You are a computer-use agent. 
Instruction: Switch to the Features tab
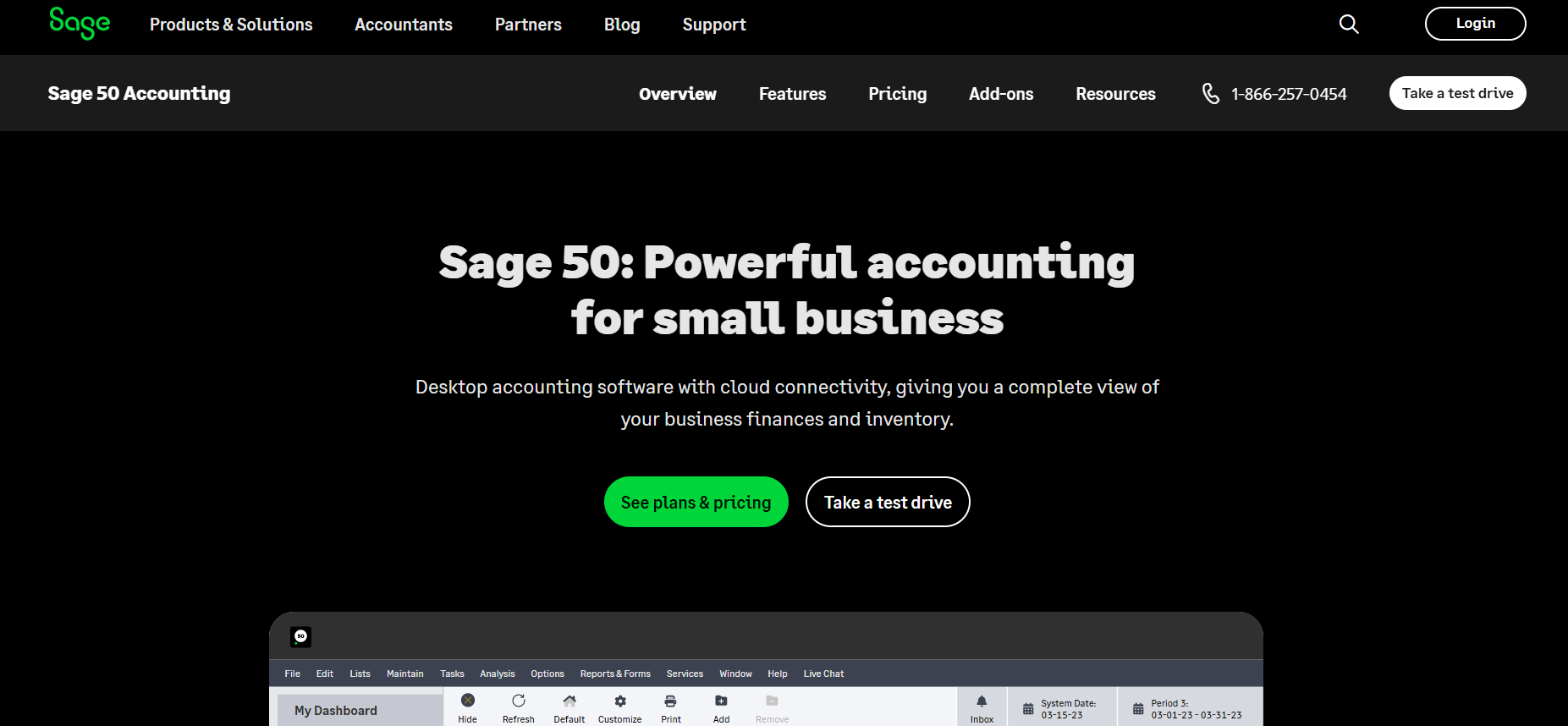(x=792, y=94)
